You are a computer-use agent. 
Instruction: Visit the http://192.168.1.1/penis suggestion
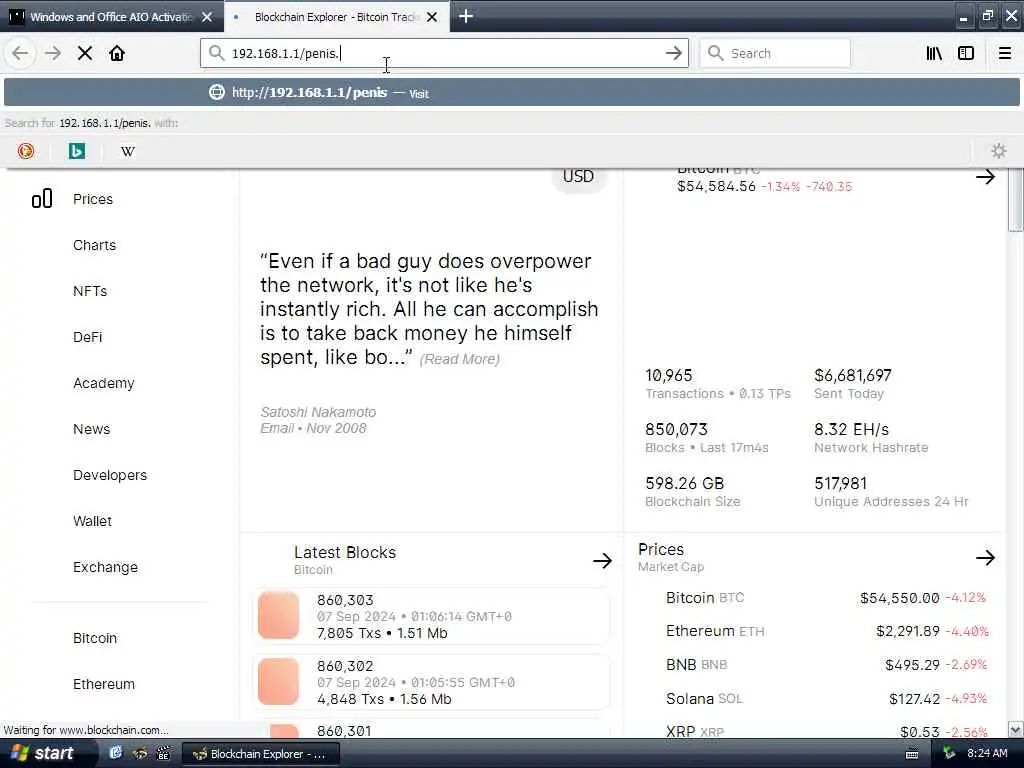pos(512,93)
